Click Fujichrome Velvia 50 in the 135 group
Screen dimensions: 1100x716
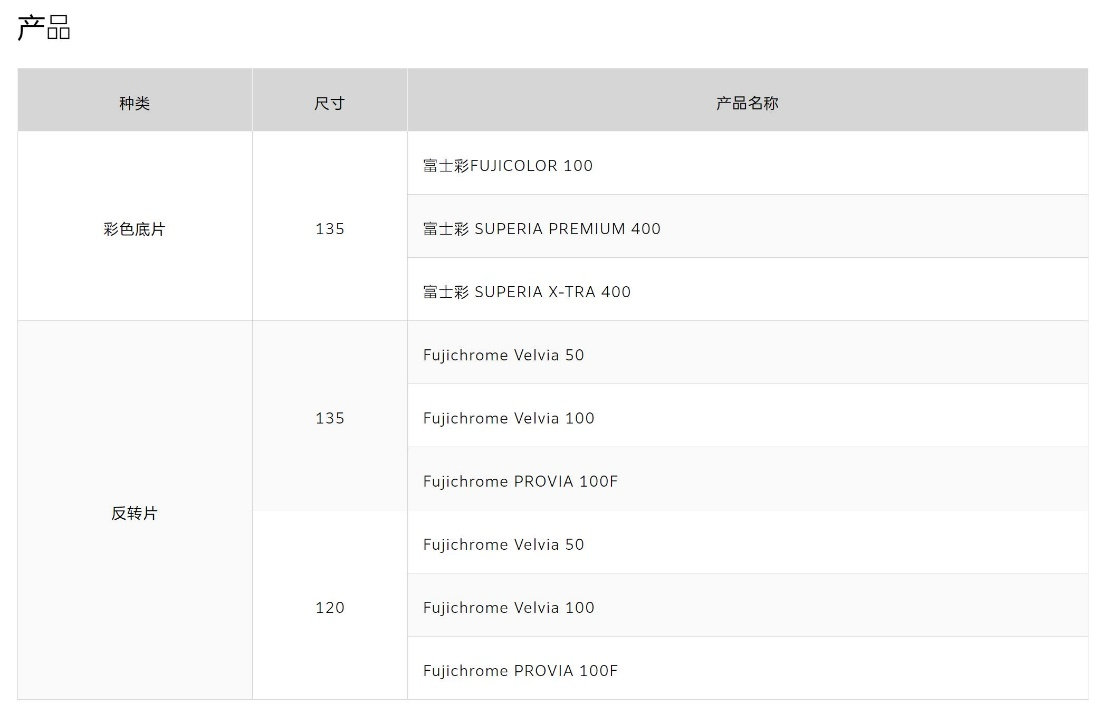pos(503,355)
